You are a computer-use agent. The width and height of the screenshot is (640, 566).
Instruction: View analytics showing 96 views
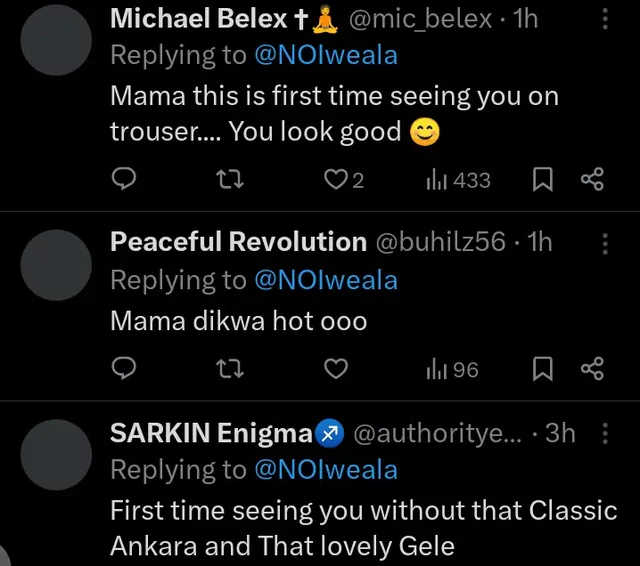(x=453, y=369)
